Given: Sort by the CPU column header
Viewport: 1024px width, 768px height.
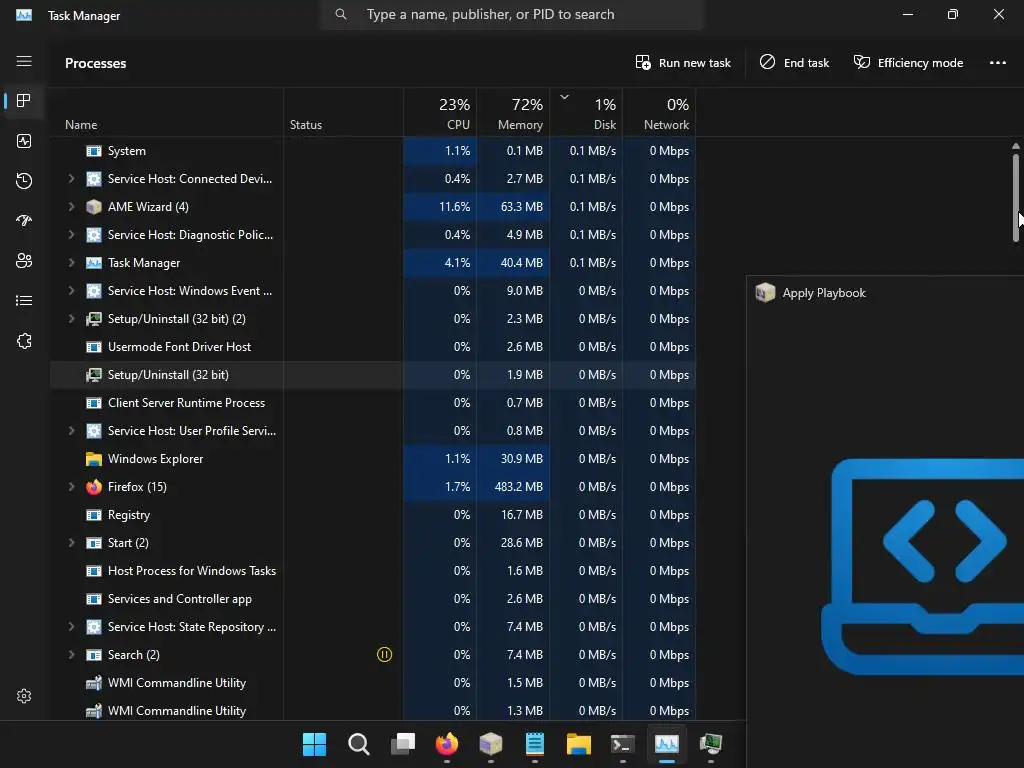Looking at the screenshot, I should click(440, 112).
